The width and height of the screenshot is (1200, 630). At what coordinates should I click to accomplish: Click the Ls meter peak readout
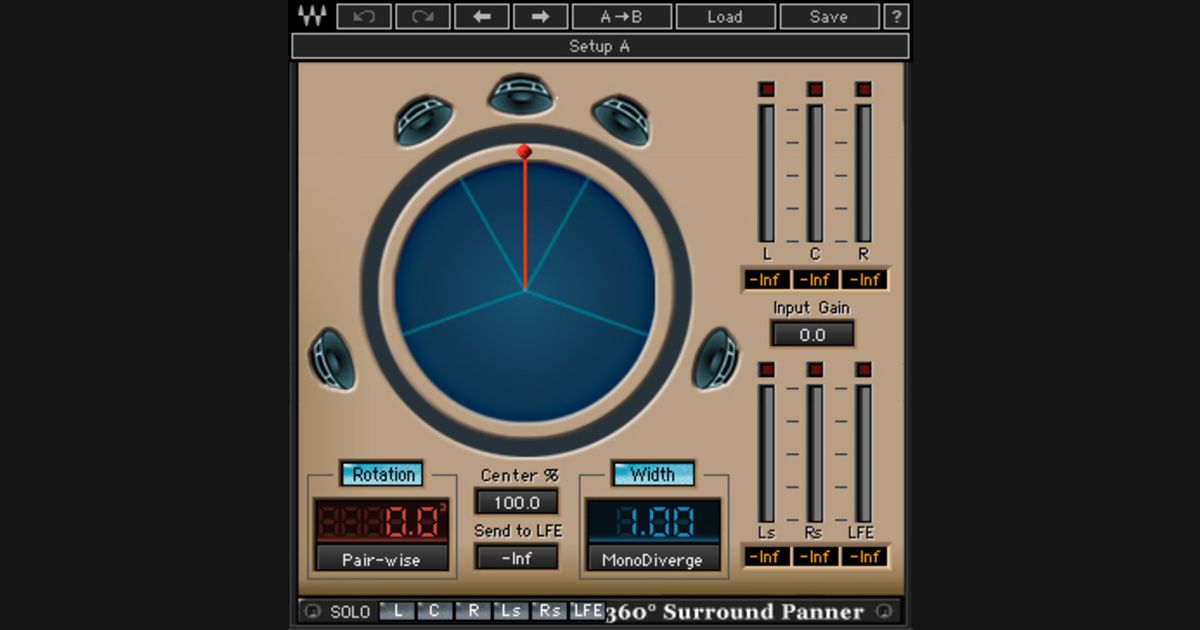pyautogui.click(x=767, y=557)
